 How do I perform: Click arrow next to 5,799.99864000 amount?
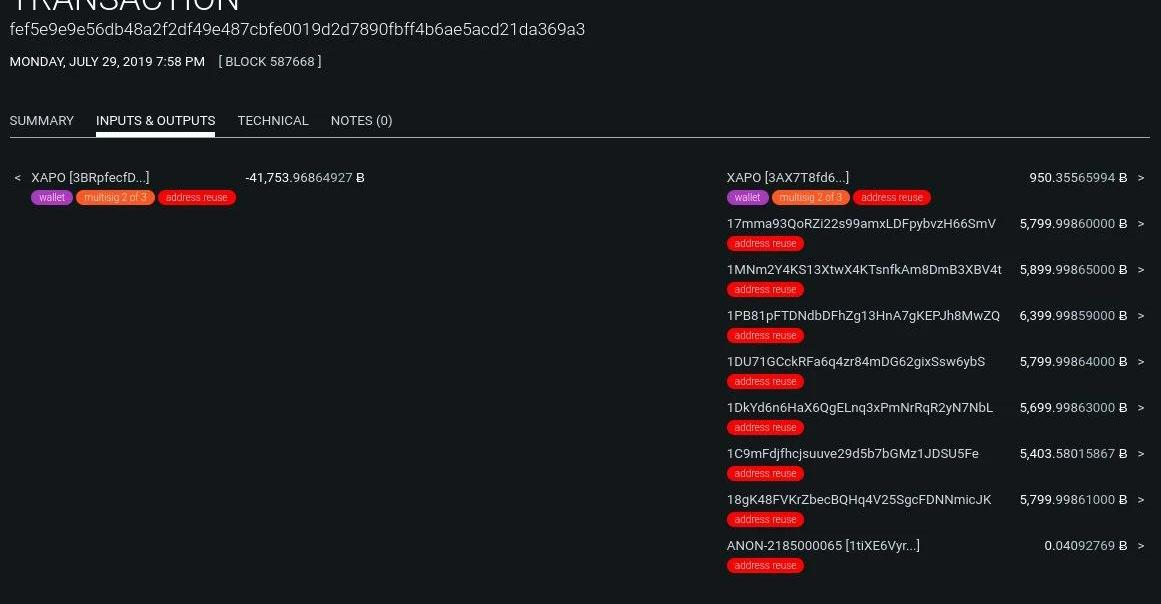click(1141, 362)
